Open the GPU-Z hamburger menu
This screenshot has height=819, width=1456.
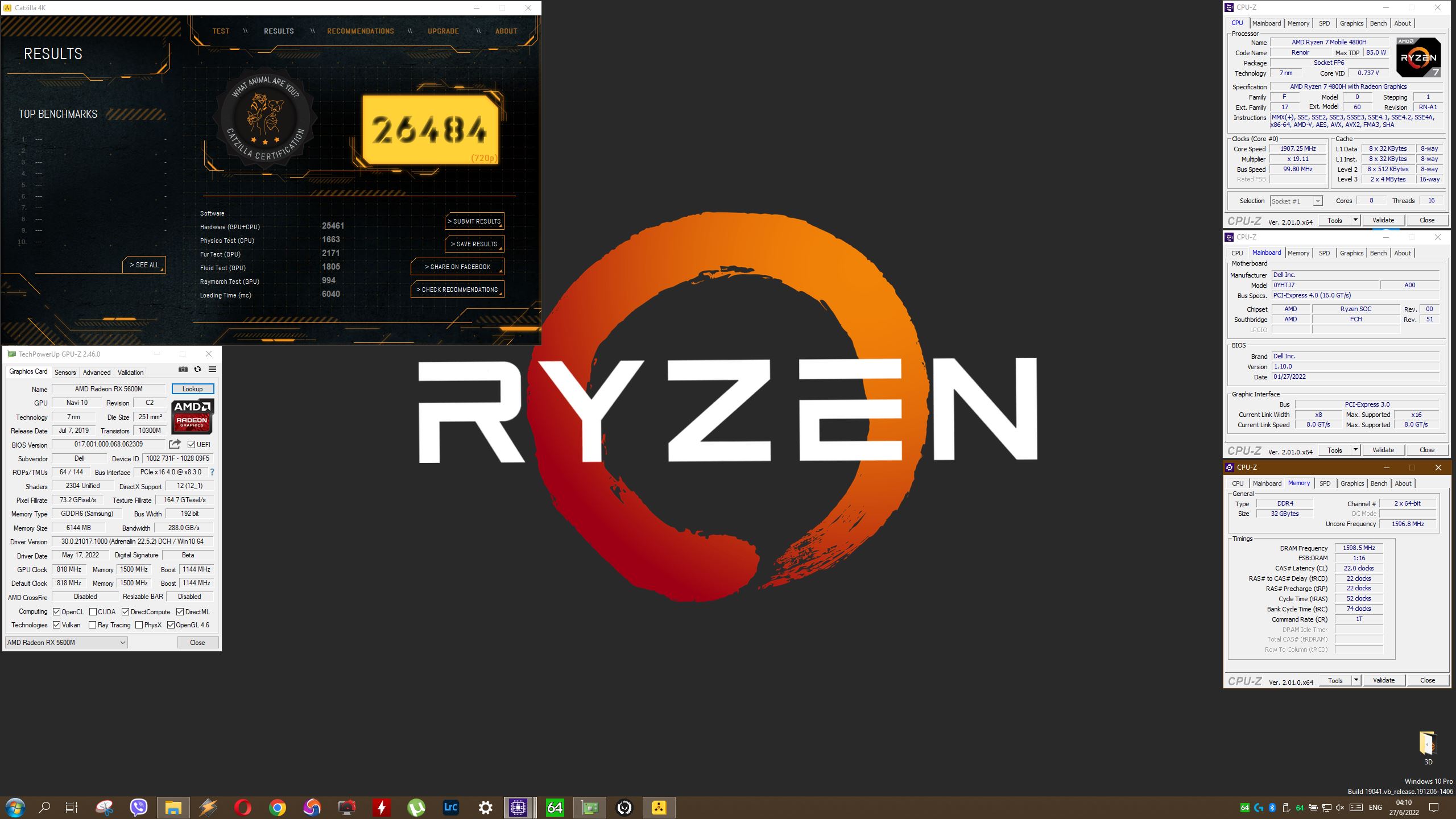click(x=212, y=369)
